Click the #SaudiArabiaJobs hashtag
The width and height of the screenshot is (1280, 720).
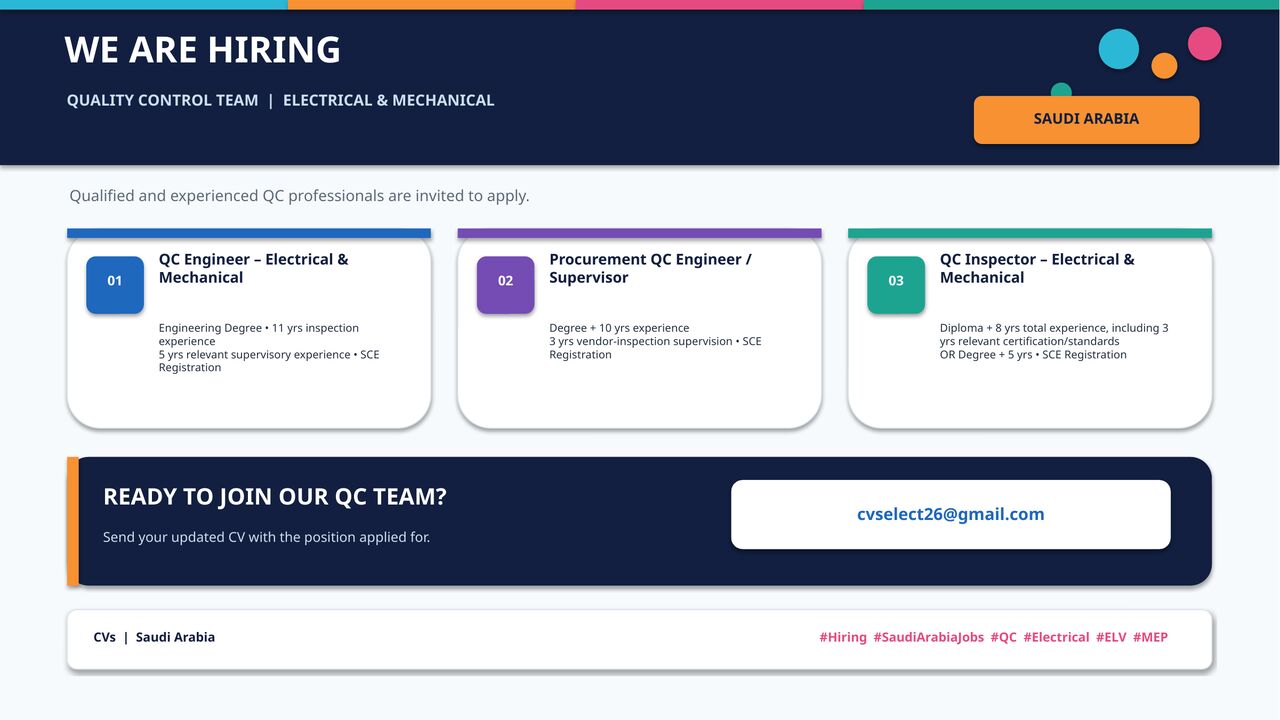(928, 637)
